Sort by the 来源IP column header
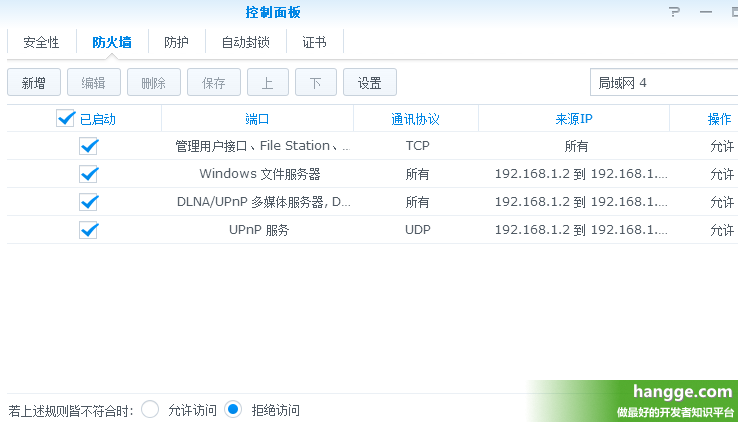Screen dimensions: 738x422 click(574, 119)
